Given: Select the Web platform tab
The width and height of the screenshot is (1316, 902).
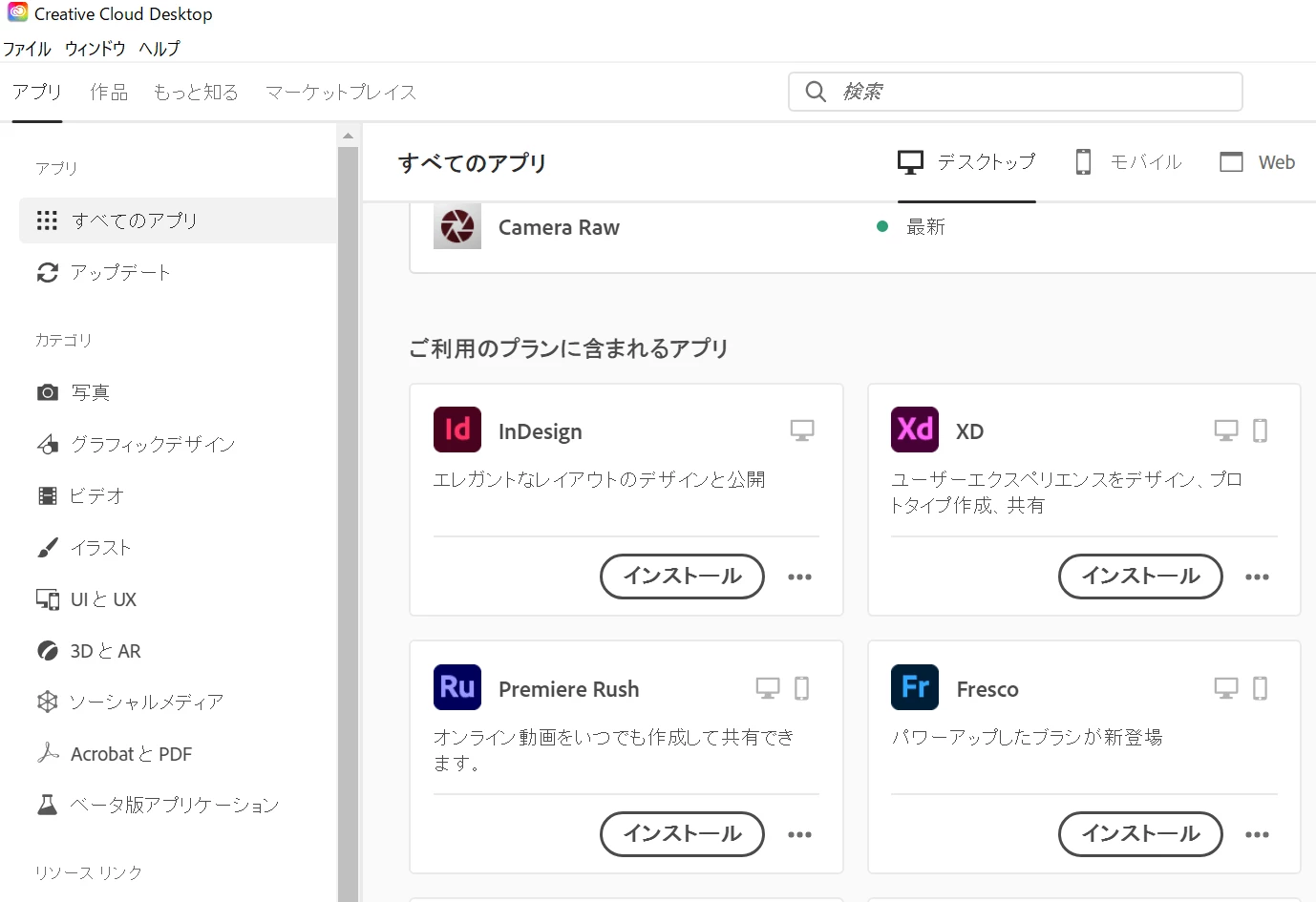Looking at the screenshot, I should 1258,162.
